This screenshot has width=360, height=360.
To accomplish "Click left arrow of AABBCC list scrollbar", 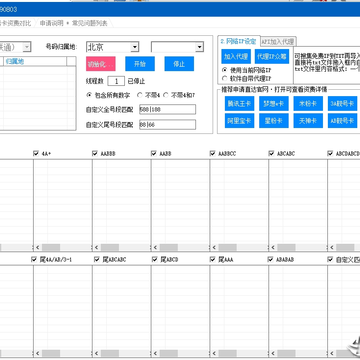I will point(214,247).
